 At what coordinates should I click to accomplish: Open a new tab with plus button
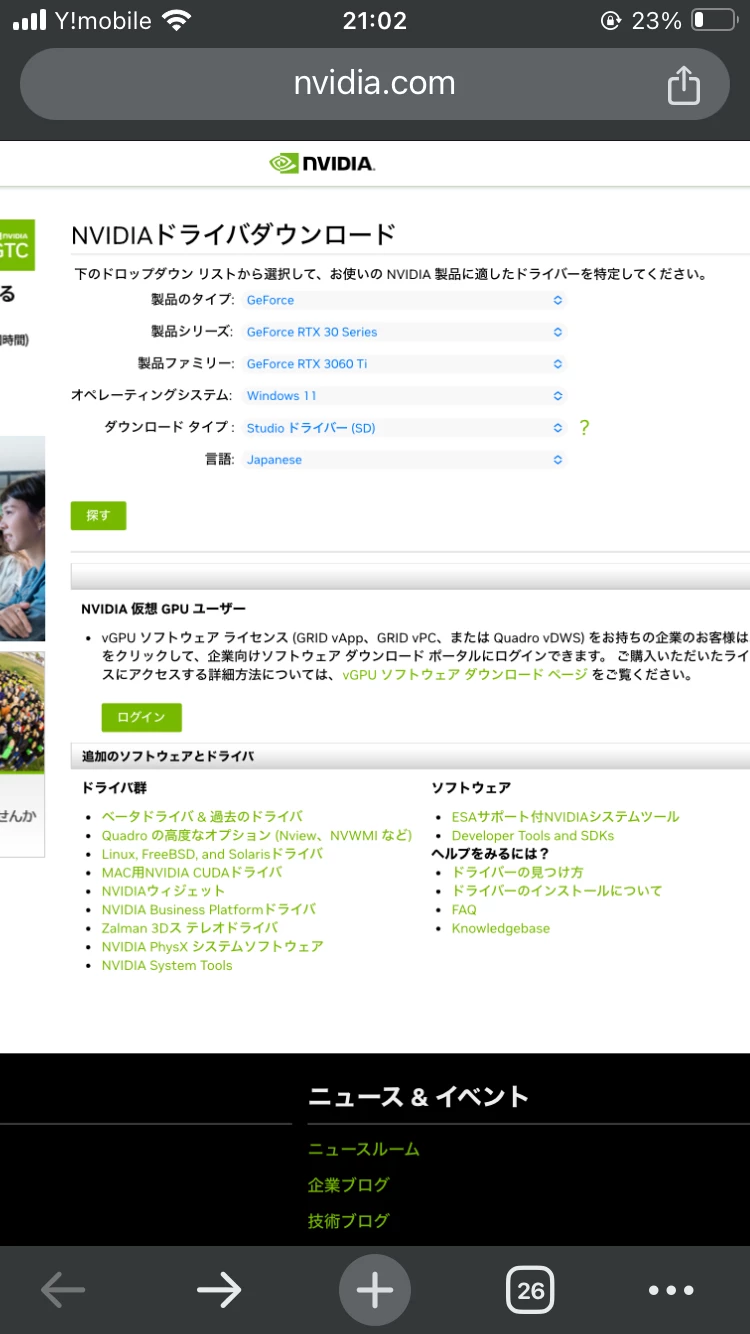click(x=375, y=1290)
